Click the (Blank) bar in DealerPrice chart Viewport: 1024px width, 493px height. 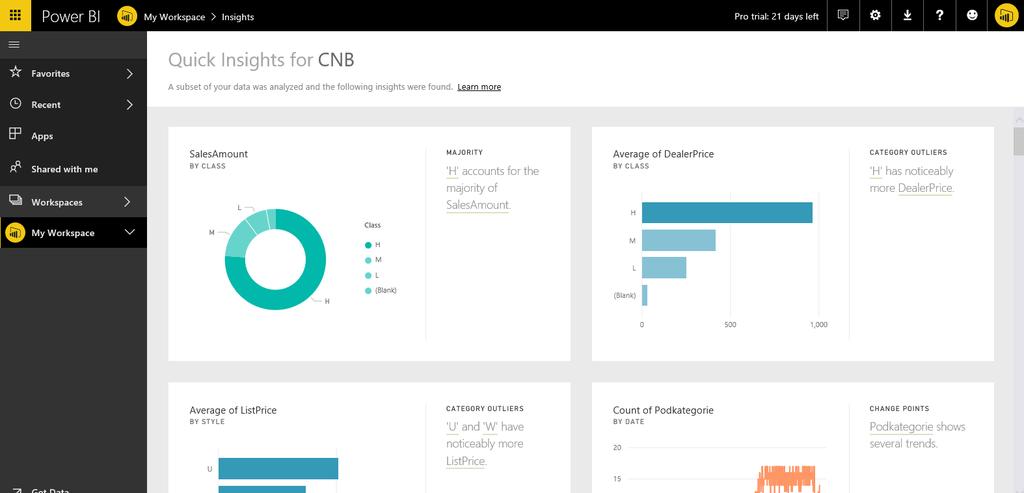(x=645, y=295)
